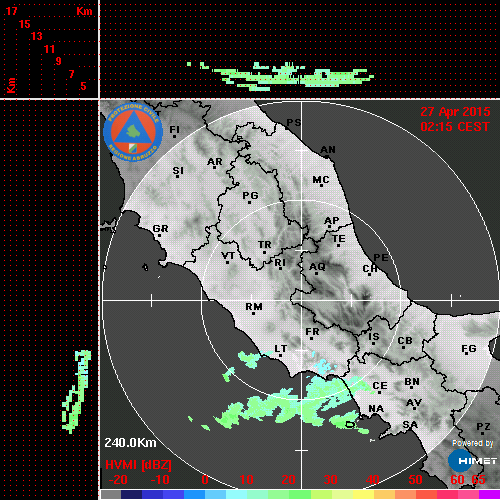This screenshot has width=500, height=500.
Task: Select the 30 dBZ color scale value
Action: 330,480
